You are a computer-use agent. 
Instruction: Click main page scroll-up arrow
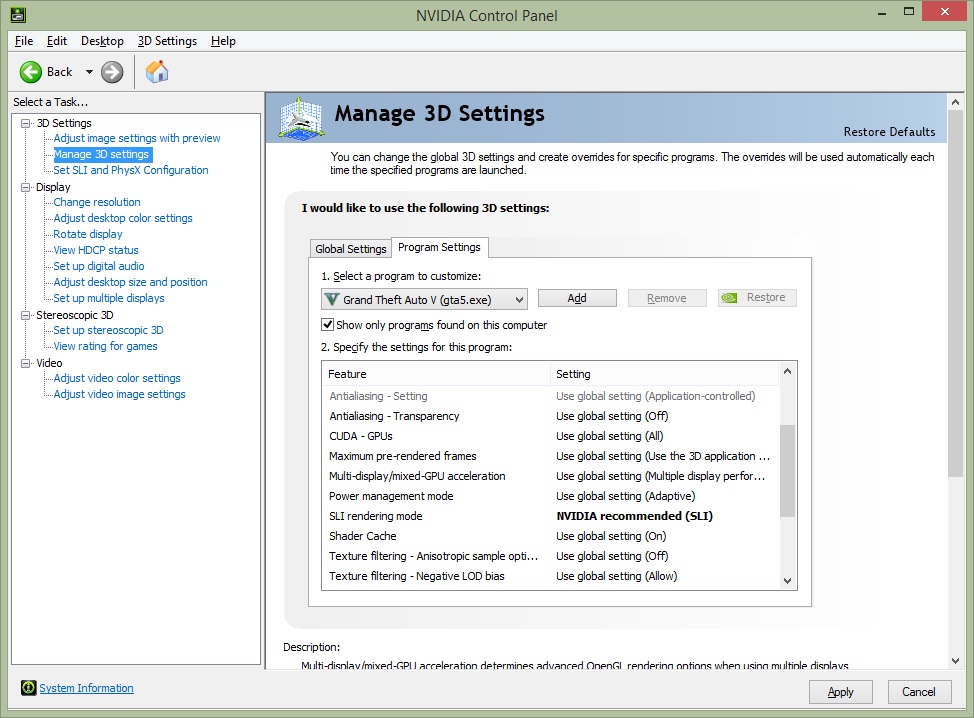coord(955,102)
